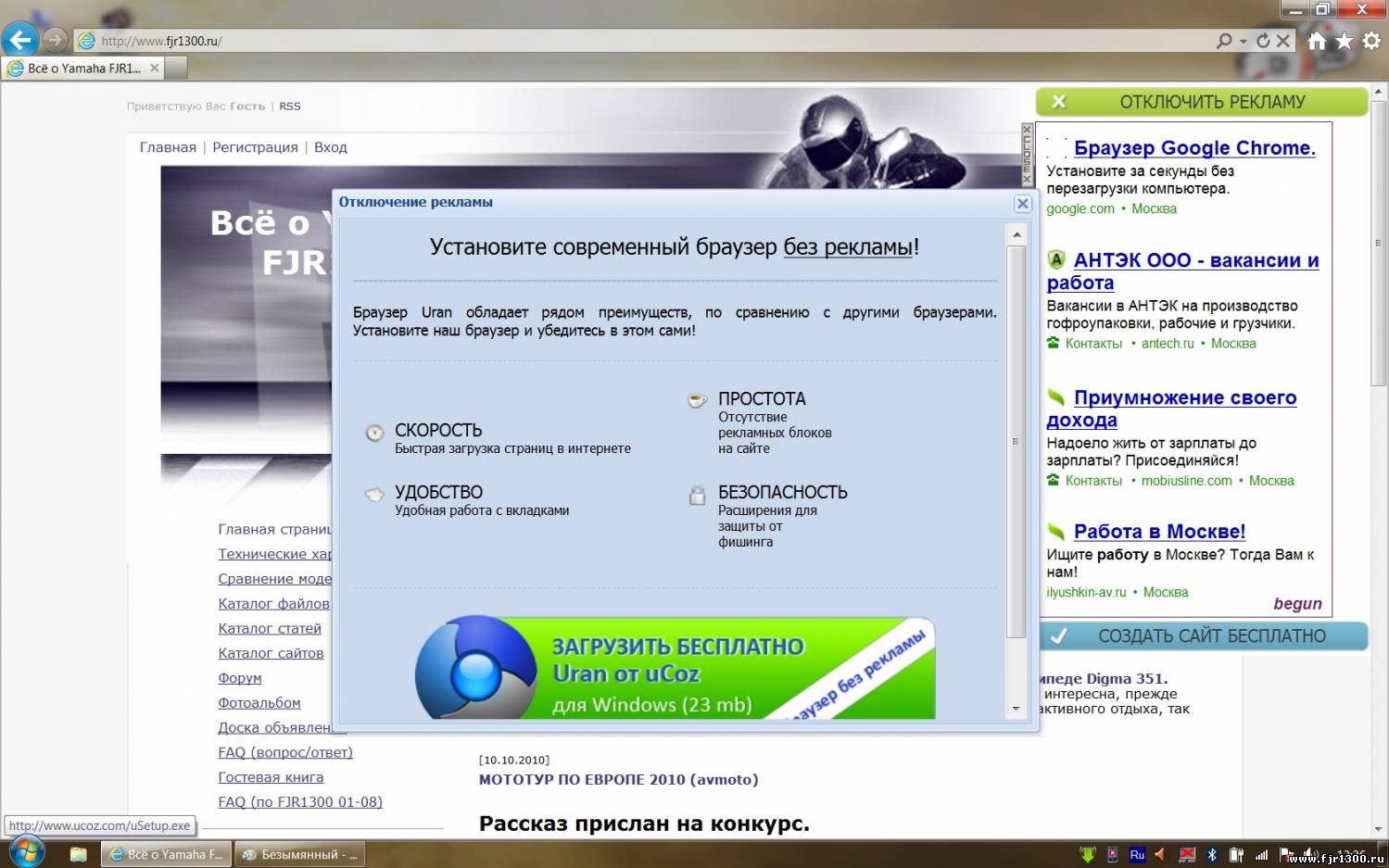The width and height of the screenshot is (1389, 868).
Task: Switch to 'Безымянный' taskbar window
Action: click(299, 854)
